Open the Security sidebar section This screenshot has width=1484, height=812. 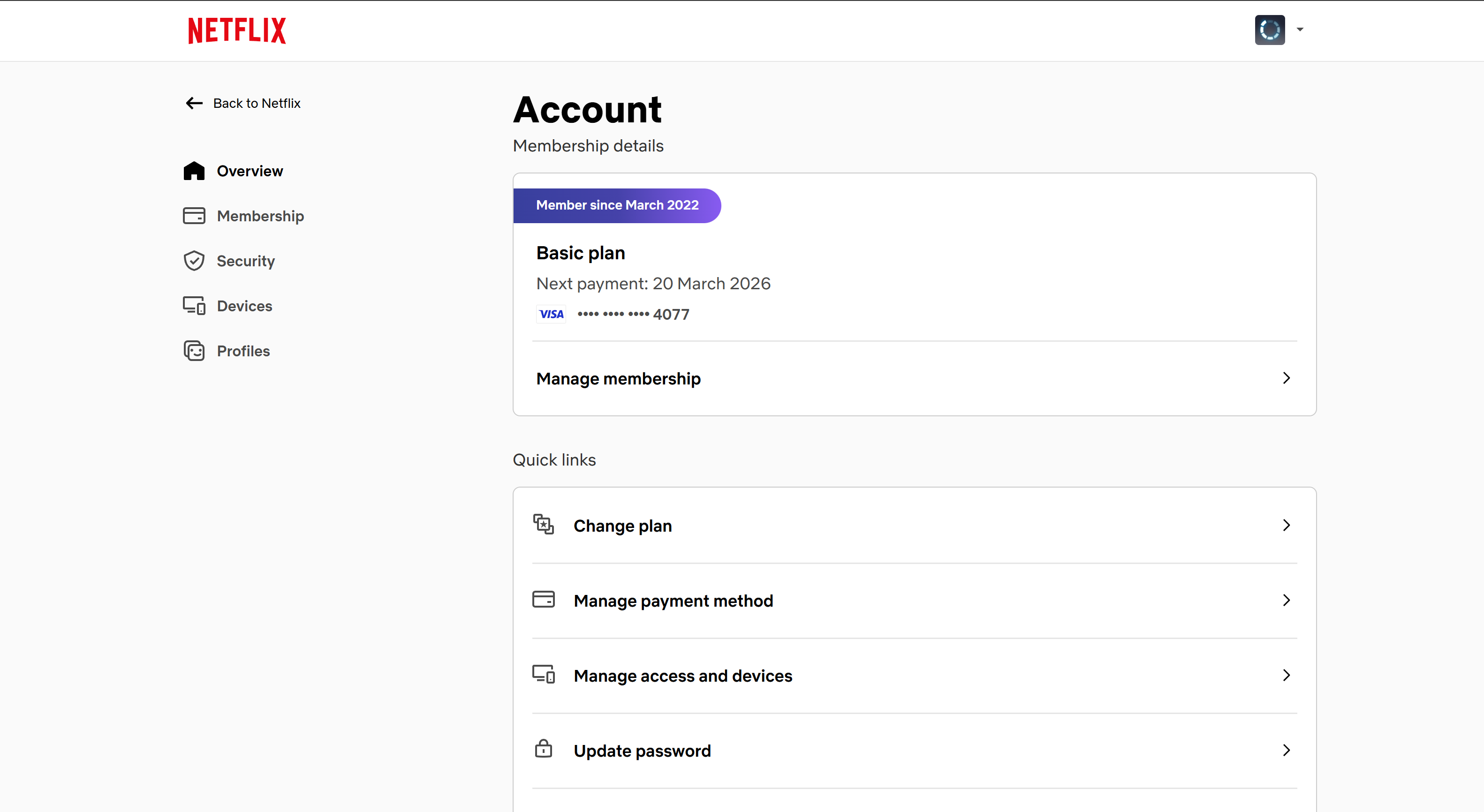(x=245, y=261)
